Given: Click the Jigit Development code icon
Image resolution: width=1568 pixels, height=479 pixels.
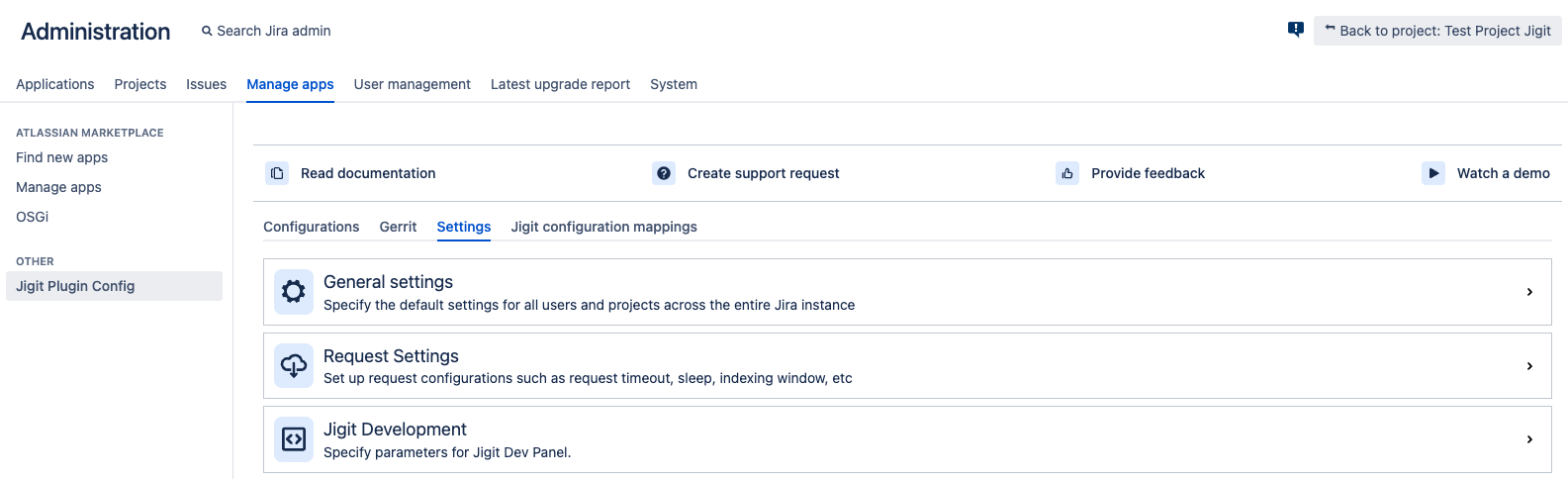Looking at the screenshot, I should [x=294, y=439].
